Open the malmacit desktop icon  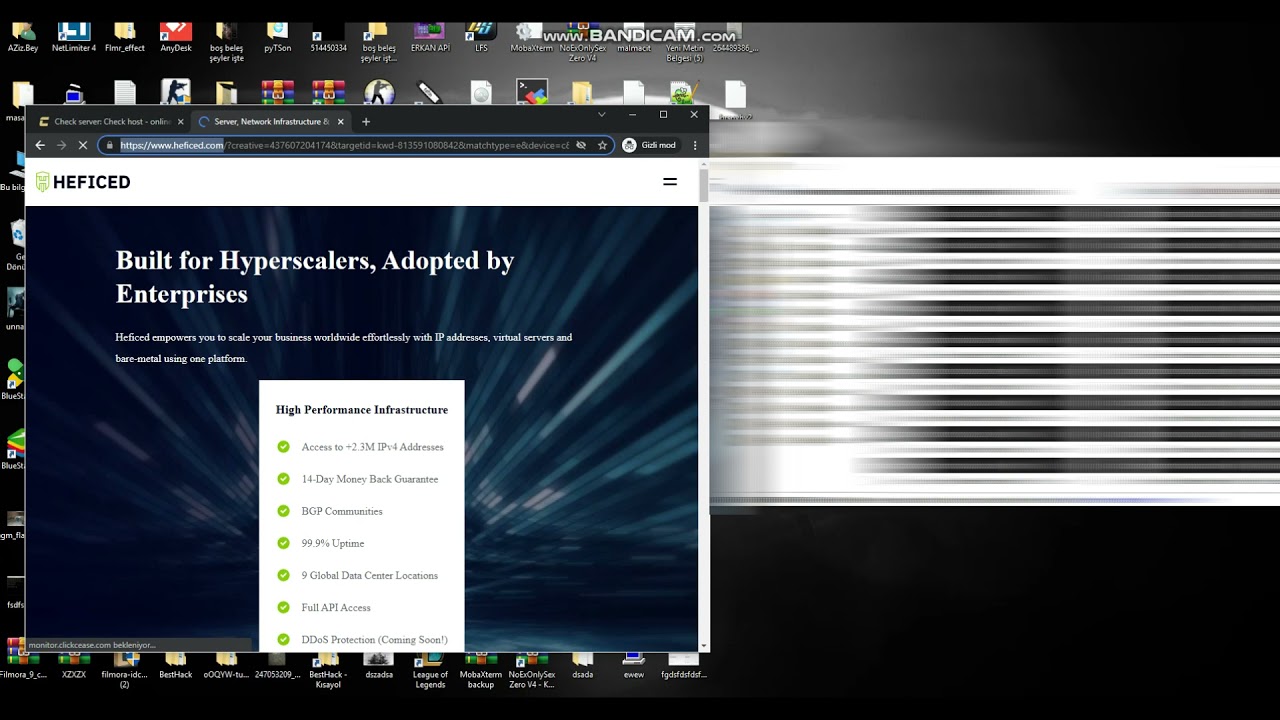(634, 38)
